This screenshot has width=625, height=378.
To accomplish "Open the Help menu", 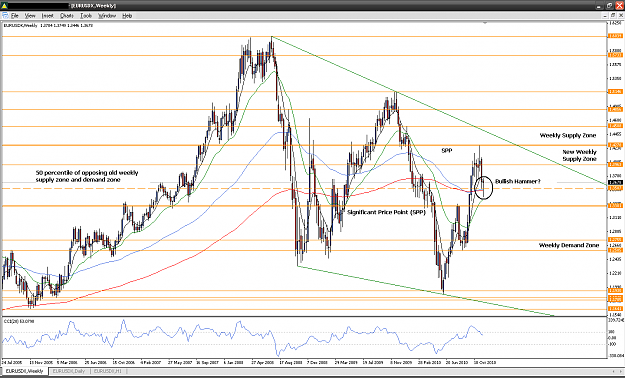I will pos(127,16).
